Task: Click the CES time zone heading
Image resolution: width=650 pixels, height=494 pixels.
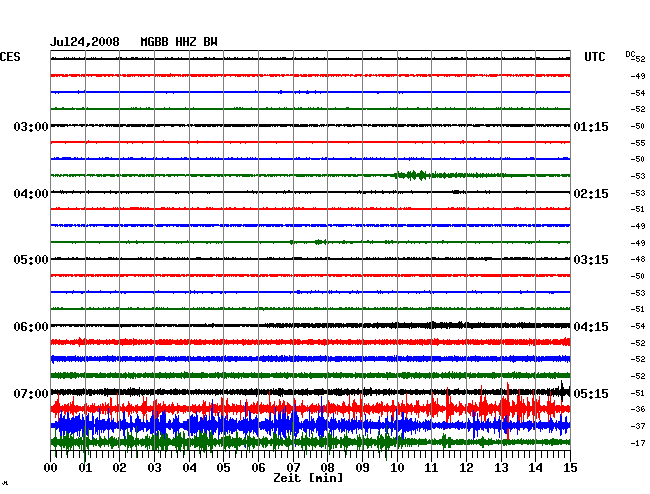Action: point(10,57)
